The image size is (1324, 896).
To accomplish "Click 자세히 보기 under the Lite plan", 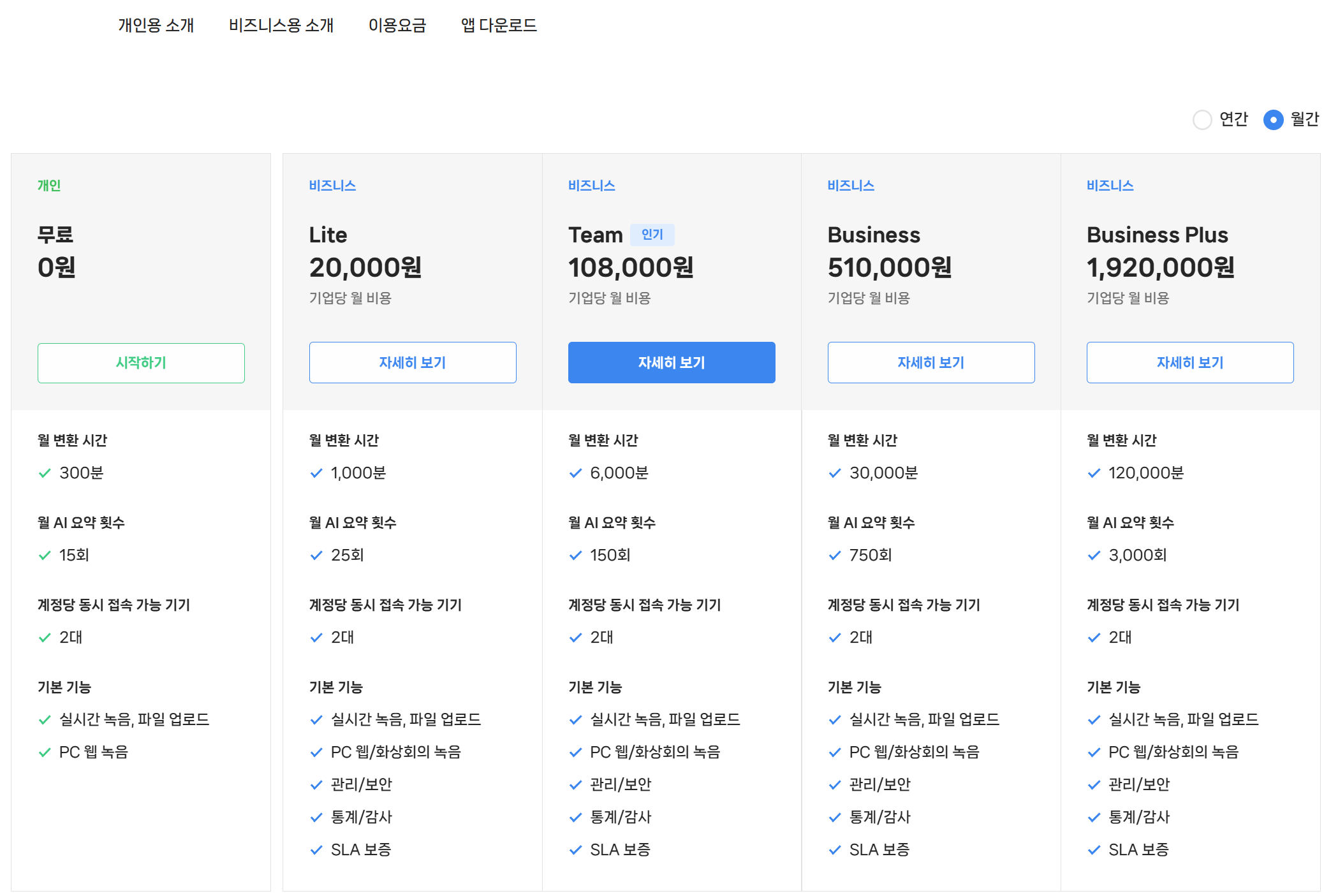I will pyautogui.click(x=413, y=363).
